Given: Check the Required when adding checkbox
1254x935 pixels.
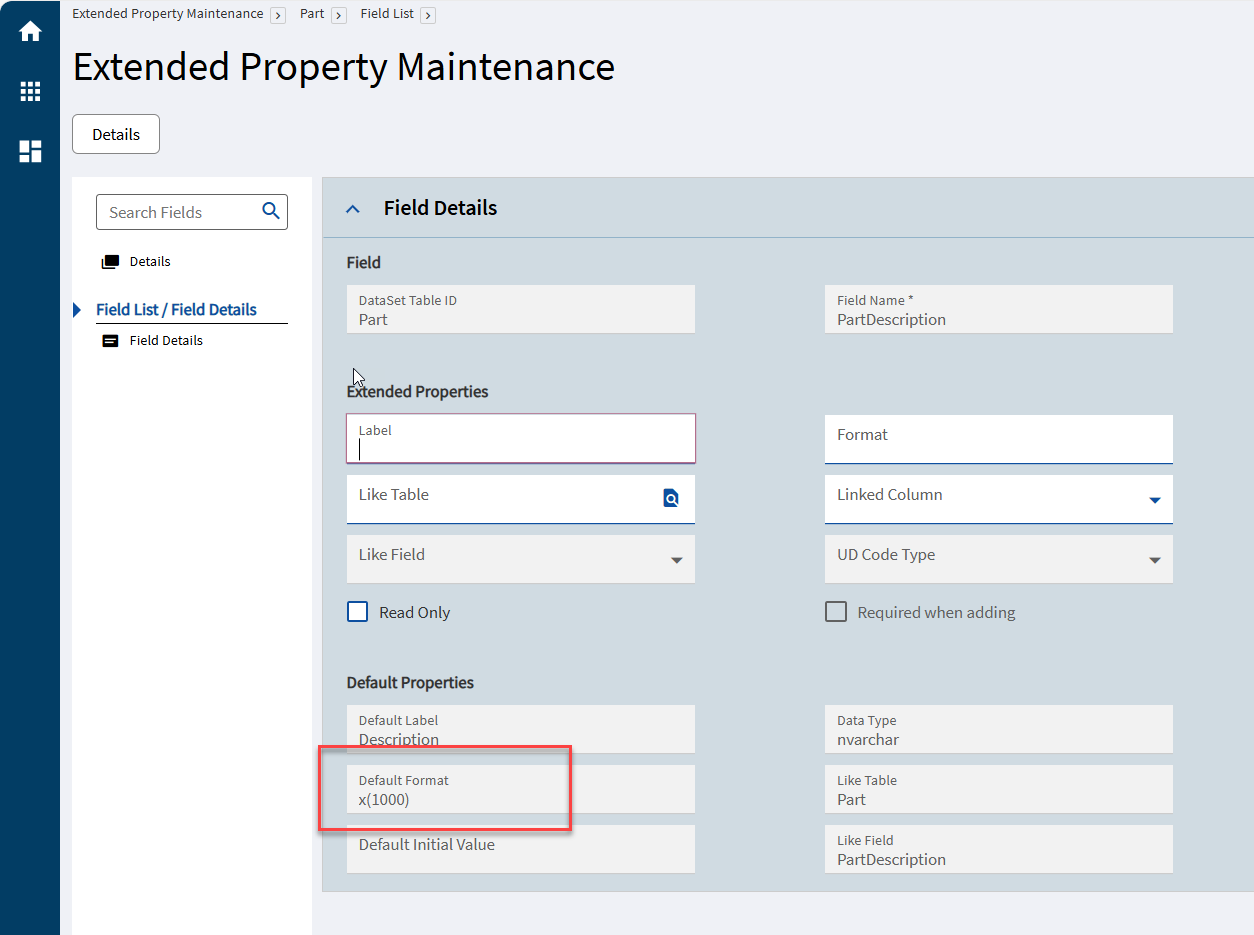Looking at the screenshot, I should (836, 612).
